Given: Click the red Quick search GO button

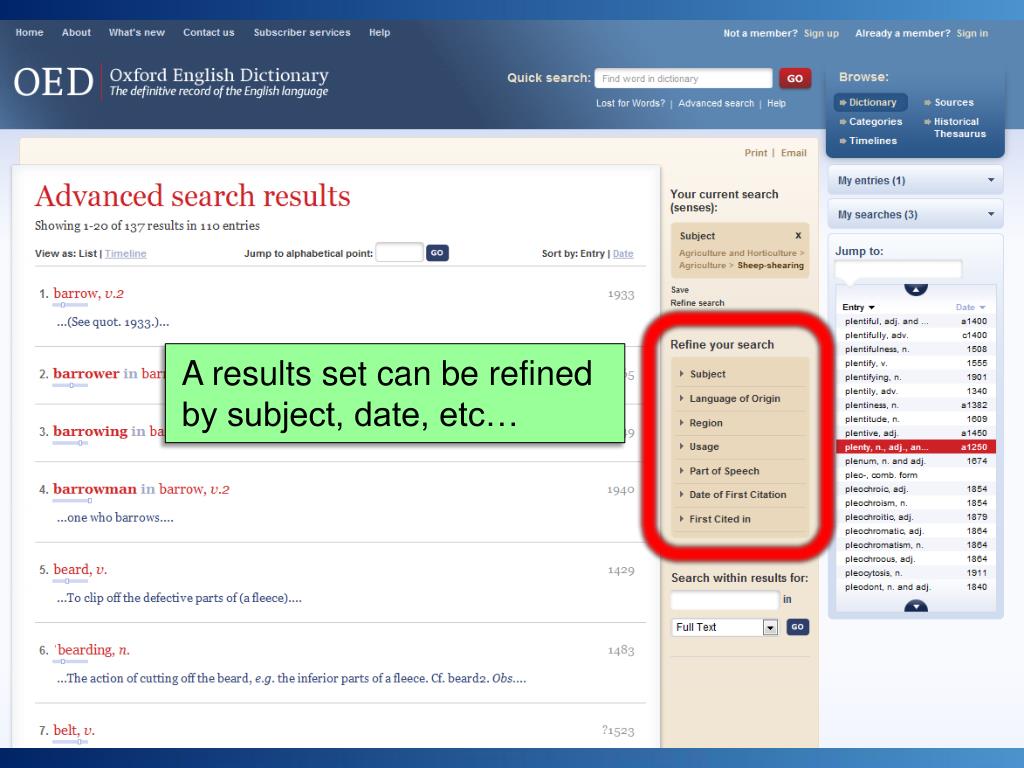Looking at the screenshot, I should tap(795, 78).
